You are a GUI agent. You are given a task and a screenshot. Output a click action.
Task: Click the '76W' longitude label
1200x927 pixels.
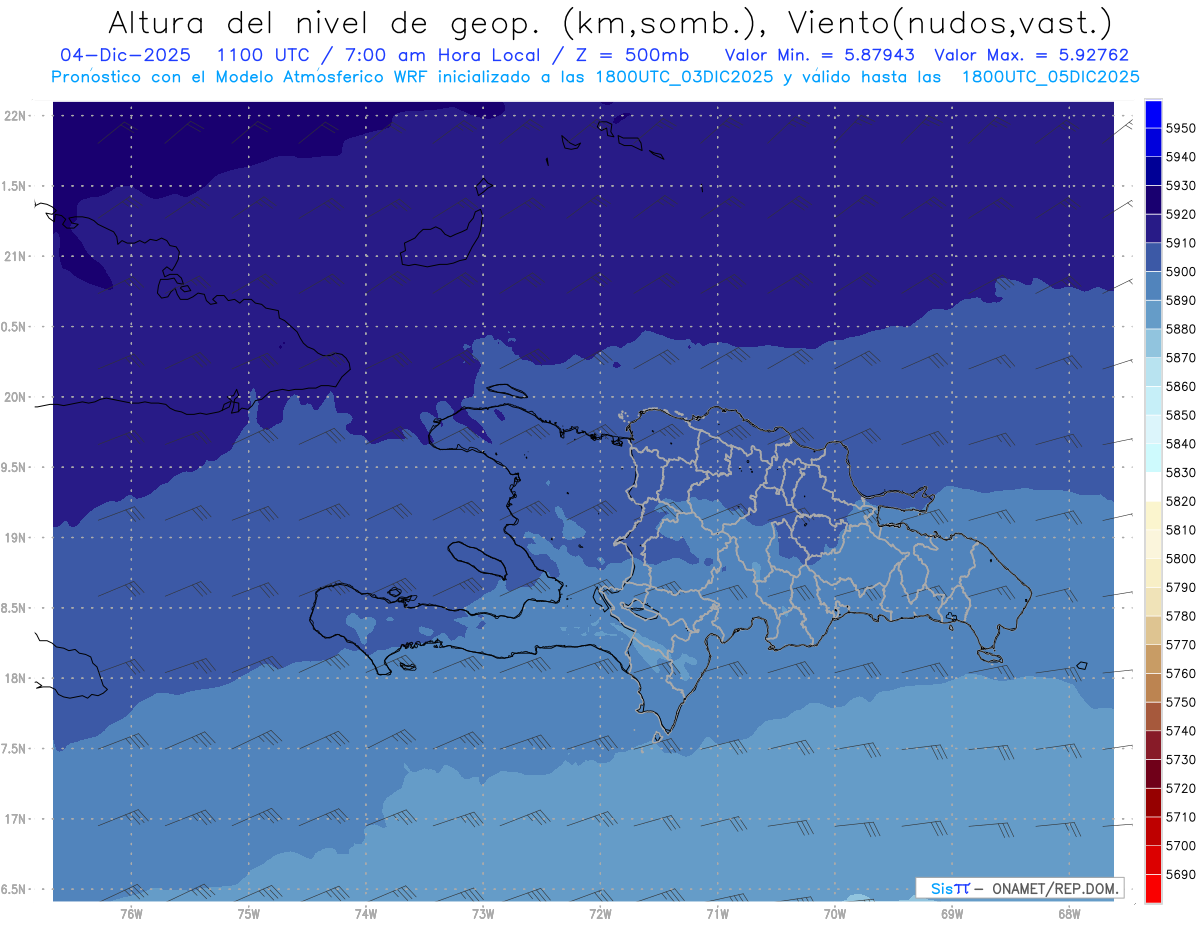(131, 914)
